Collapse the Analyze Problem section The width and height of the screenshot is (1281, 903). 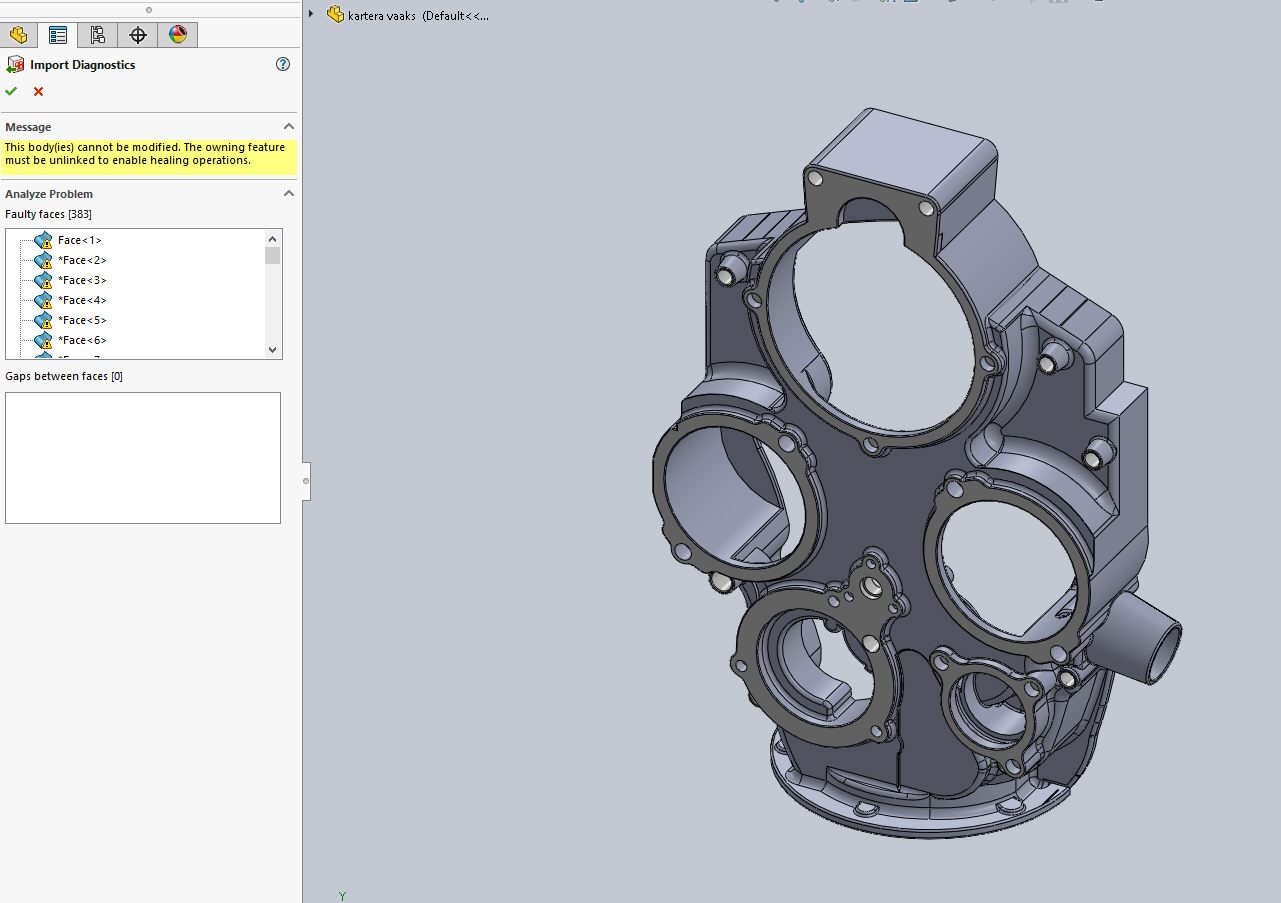(288, 194)
